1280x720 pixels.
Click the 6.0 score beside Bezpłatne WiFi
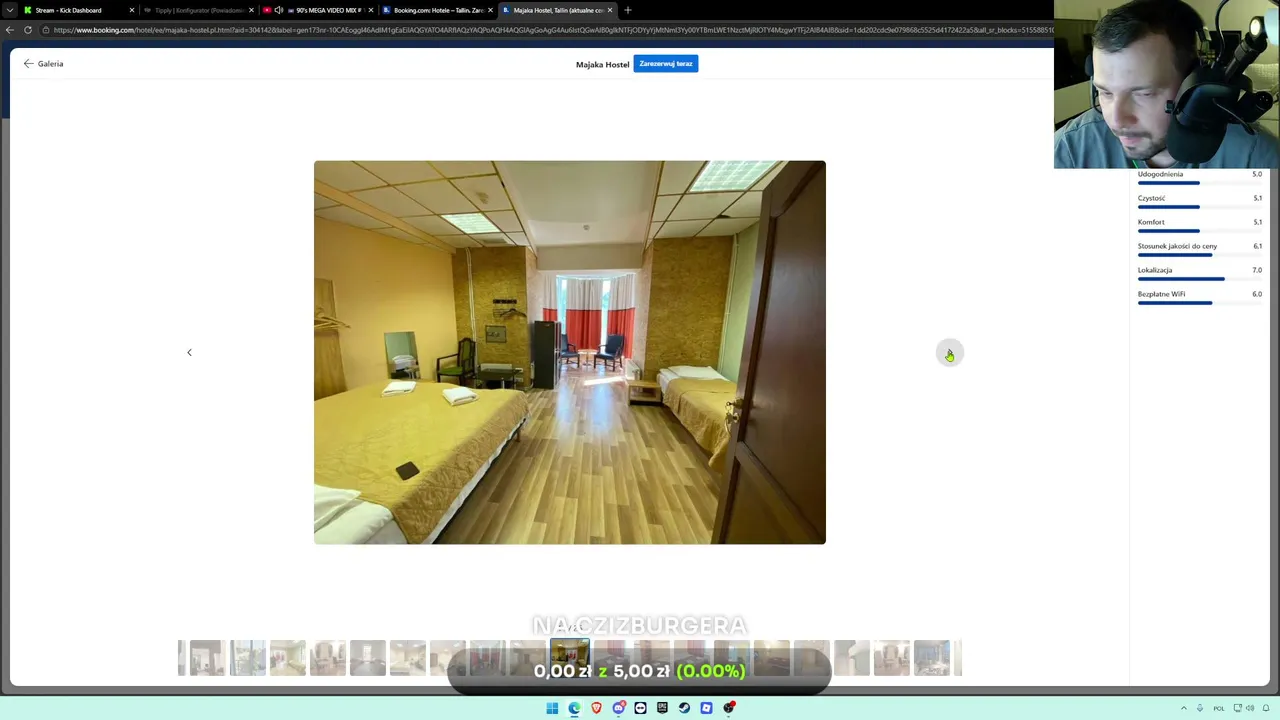(x=1257, y=294)
